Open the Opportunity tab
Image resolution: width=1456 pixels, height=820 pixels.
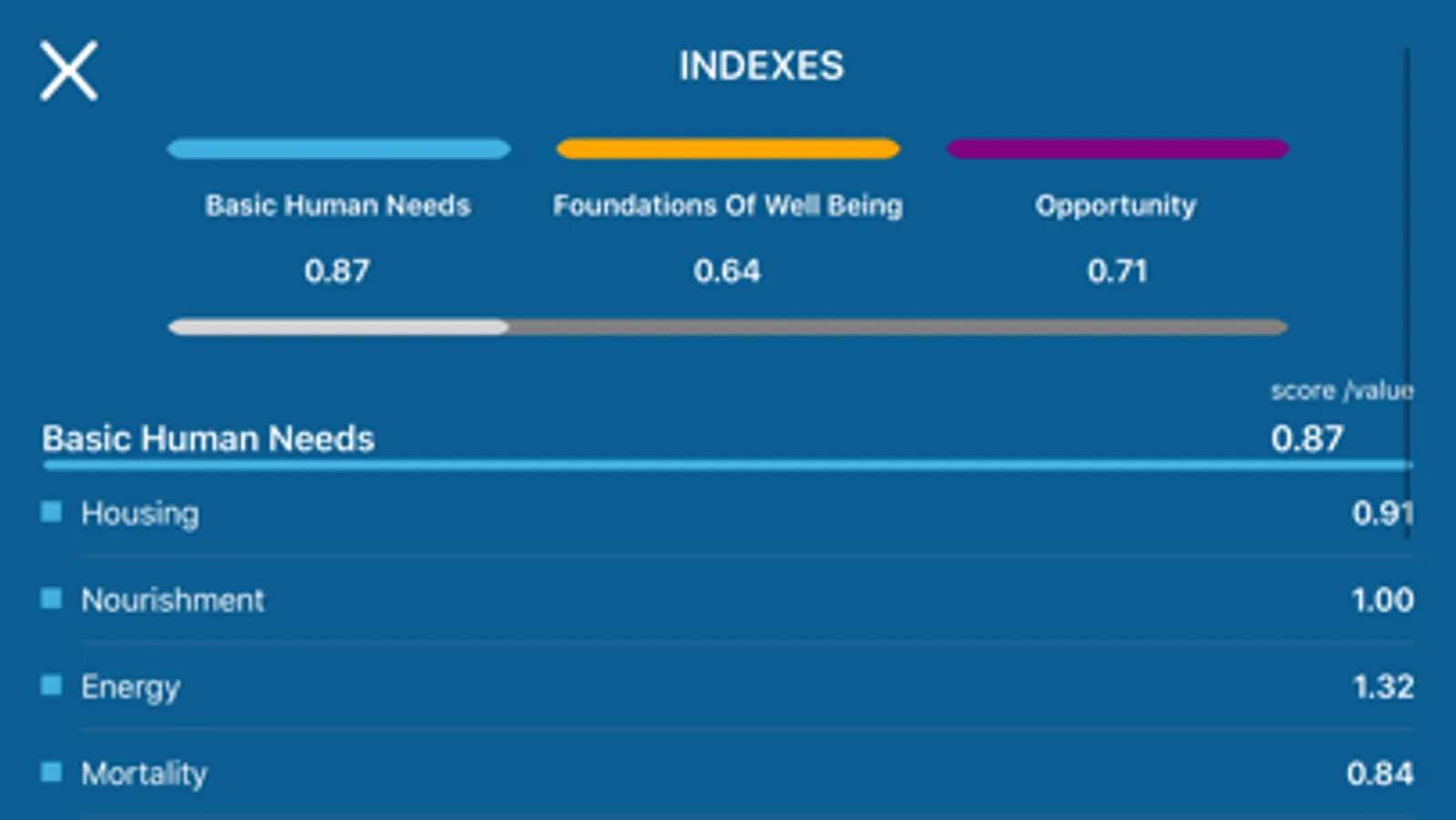coord(1116,205)
